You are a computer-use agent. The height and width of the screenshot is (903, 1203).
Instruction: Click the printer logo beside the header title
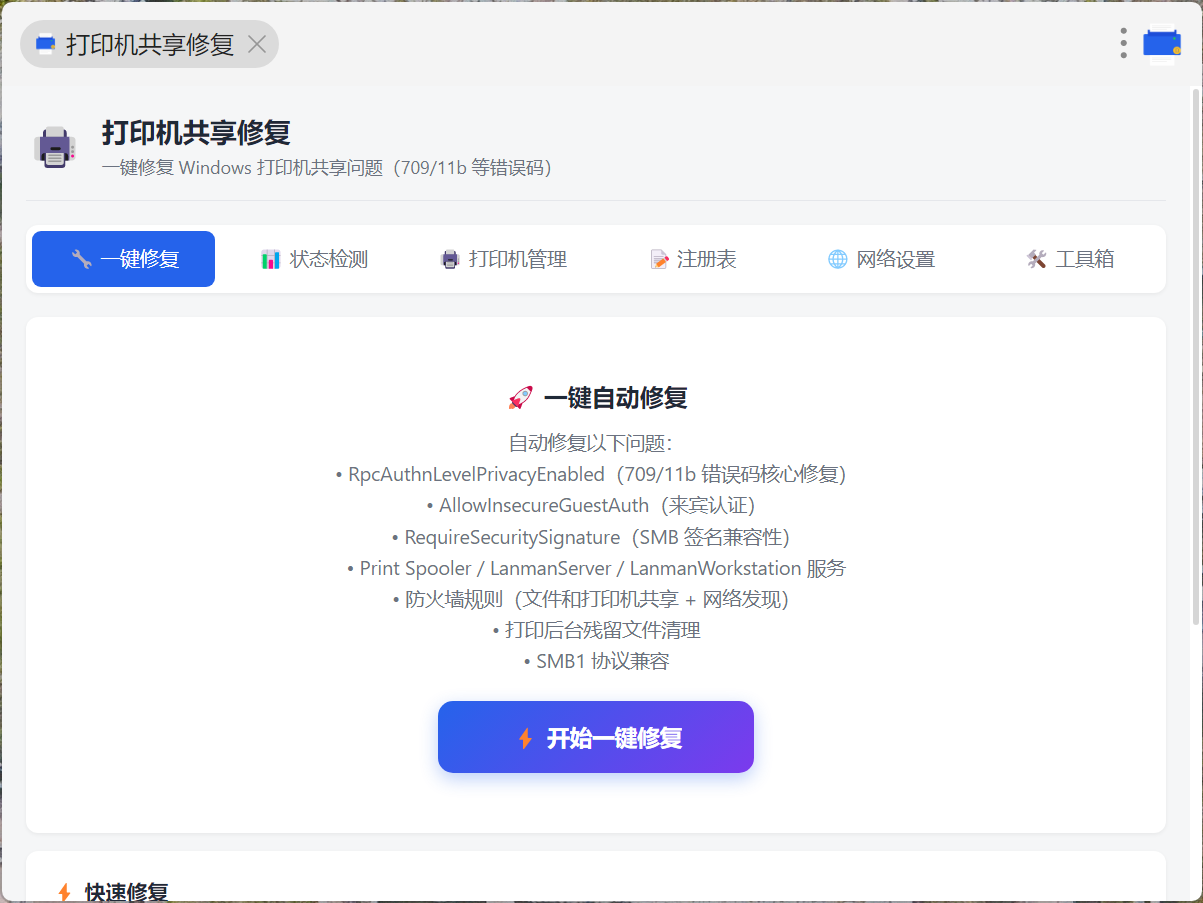(55, 148)
